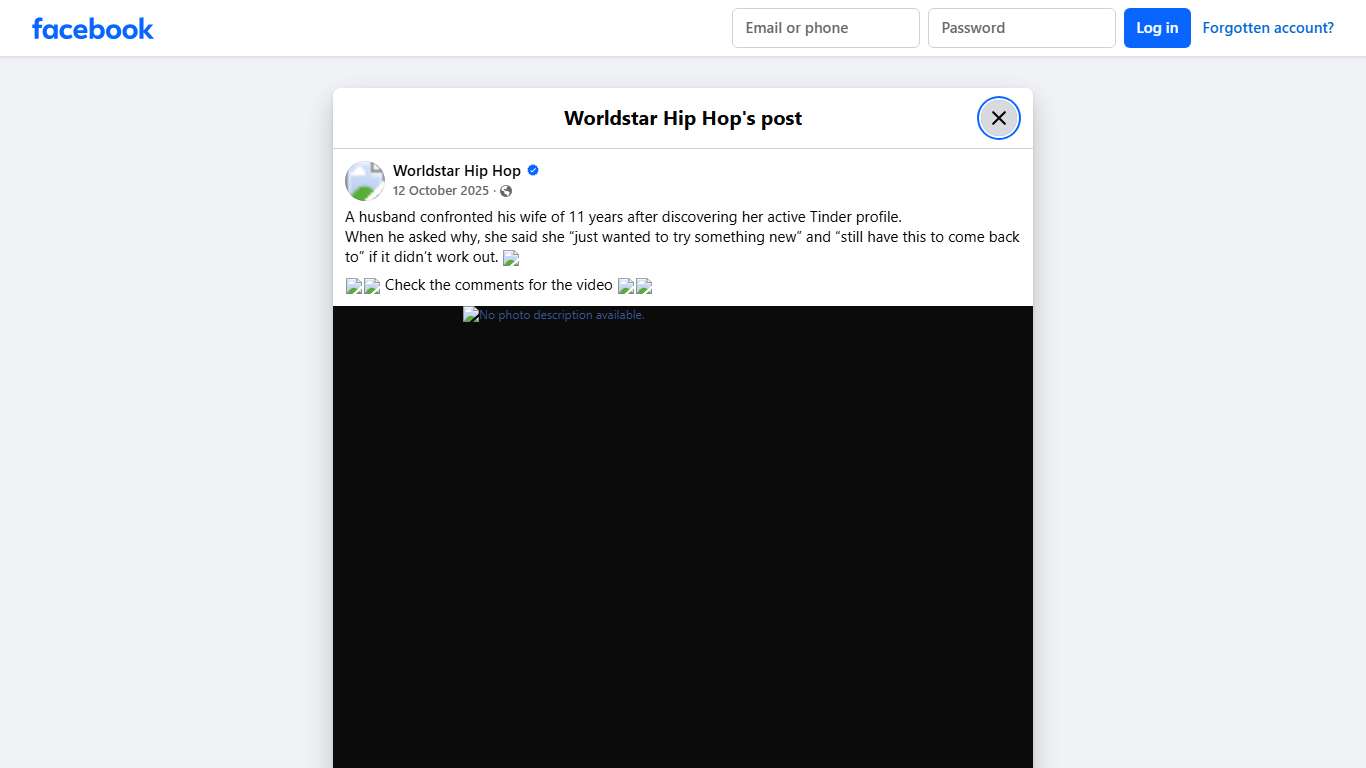This screenshot has height=768, width=1366.
Task: Open the Worldstar Hip Hop page link
Action: point(456,170)
